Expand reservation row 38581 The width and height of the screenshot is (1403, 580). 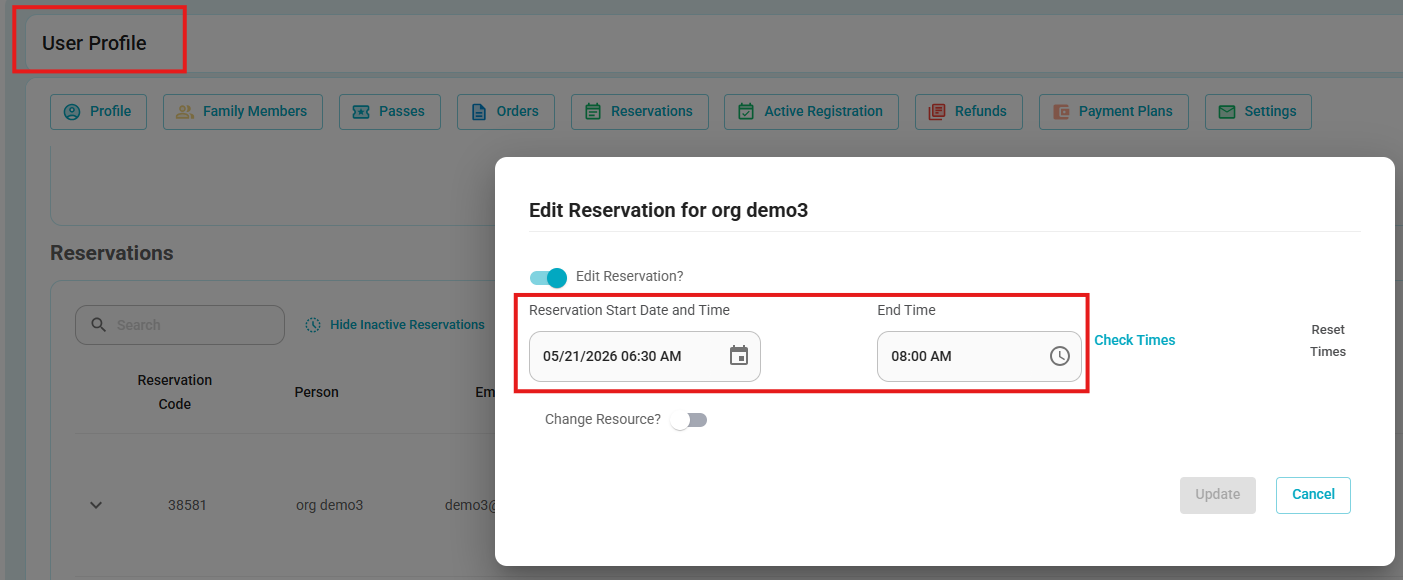pyautogui.click(x=96, y=505)
